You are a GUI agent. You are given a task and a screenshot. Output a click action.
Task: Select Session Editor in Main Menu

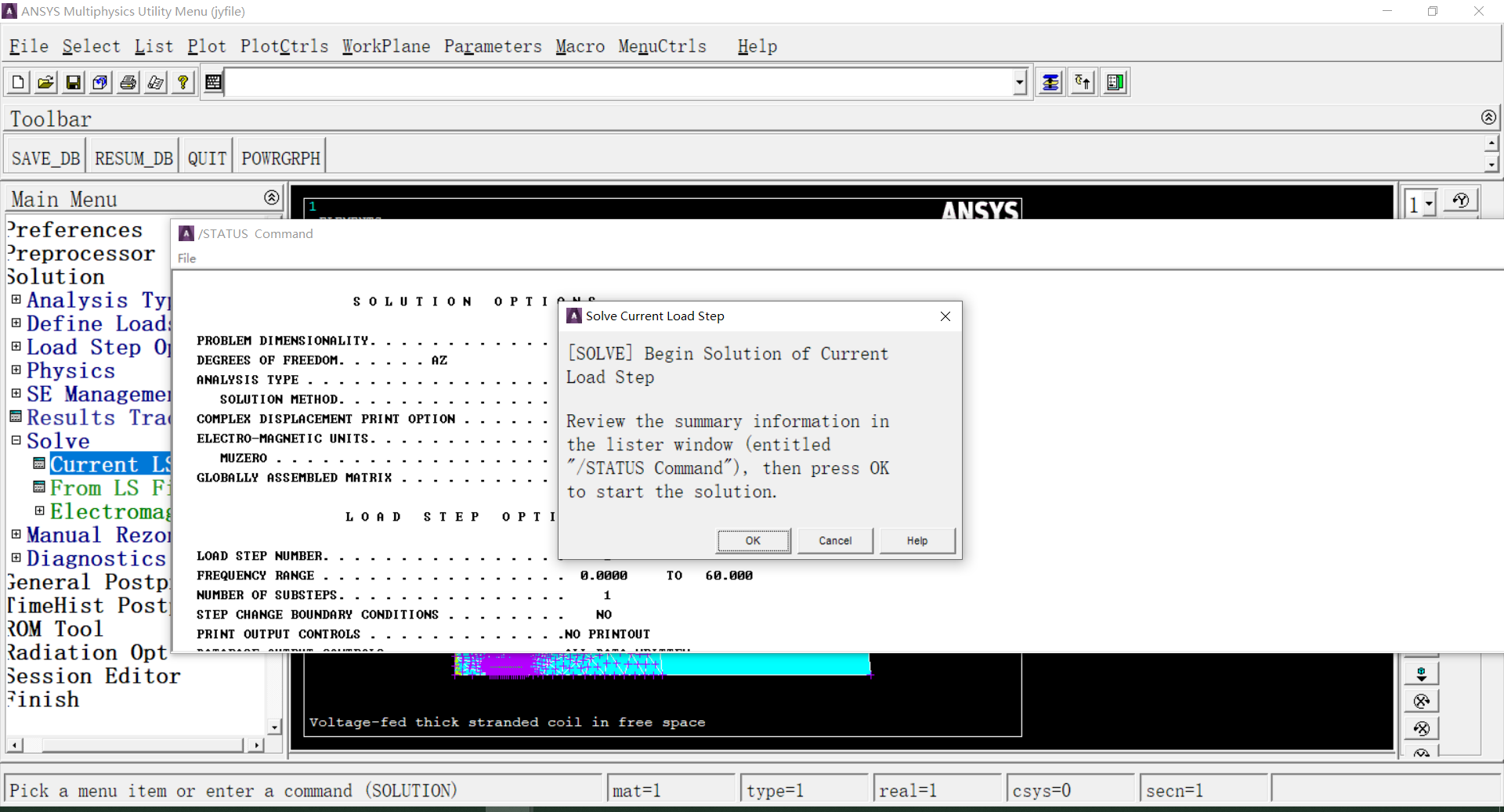[x=94, y=676]
